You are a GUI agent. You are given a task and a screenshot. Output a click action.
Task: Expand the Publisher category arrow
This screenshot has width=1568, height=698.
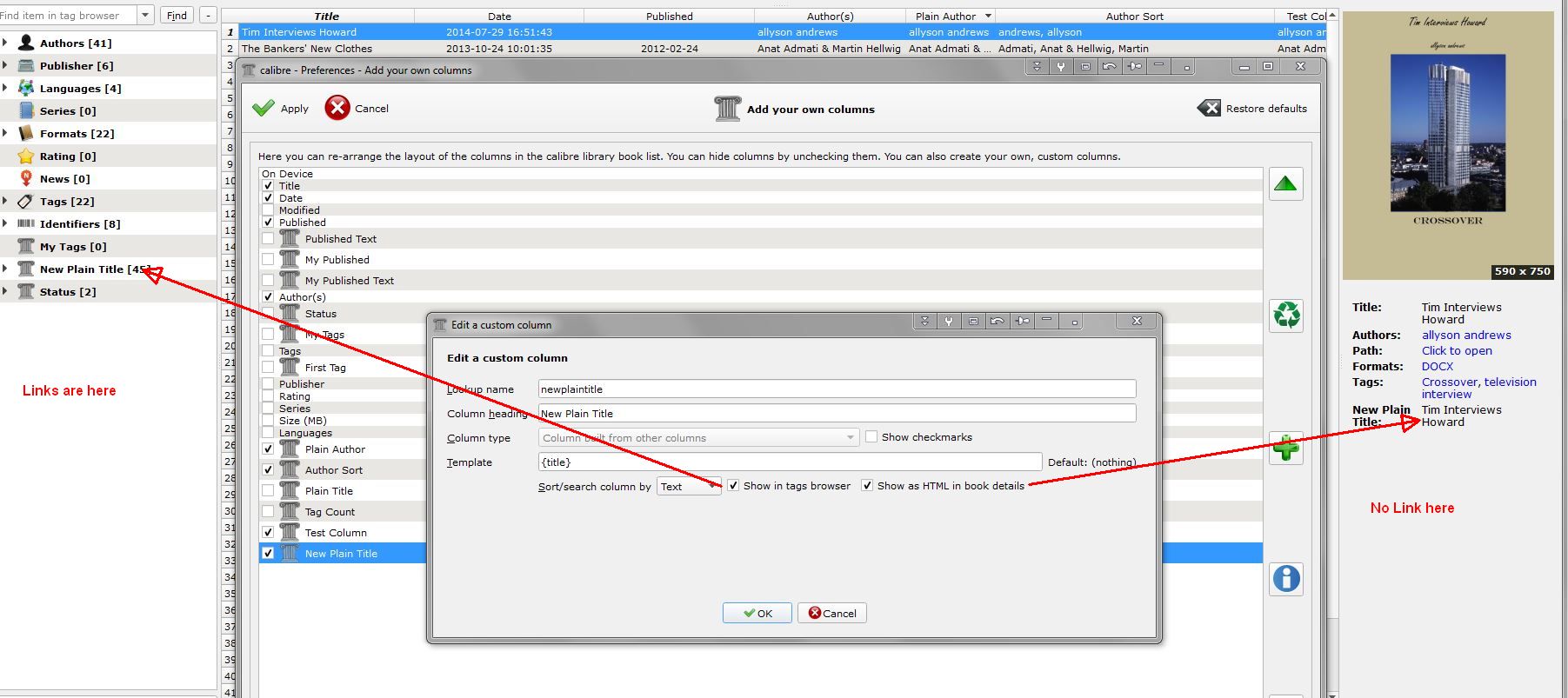(x=5, y=65)
